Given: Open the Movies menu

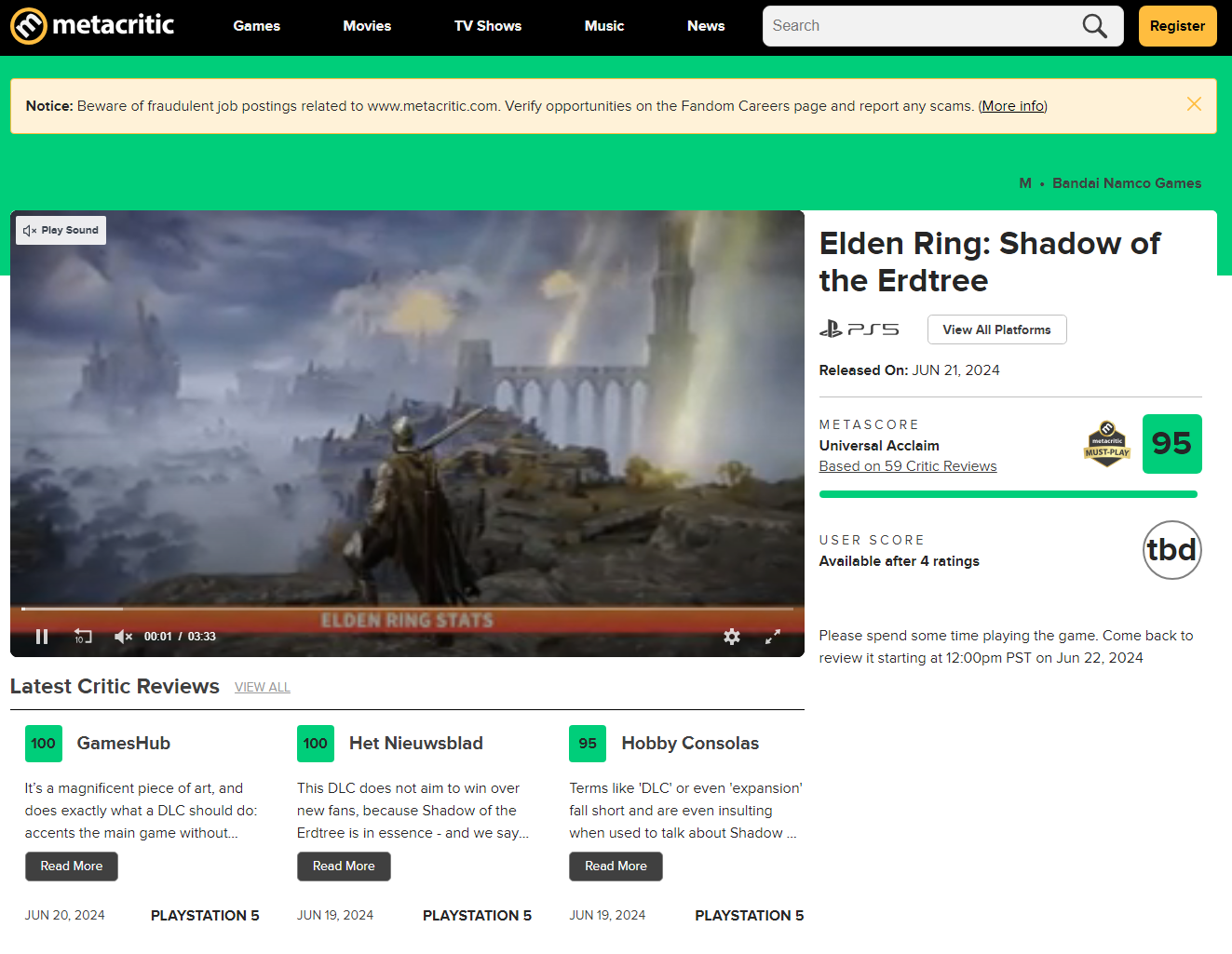Looking at the screenshot, I should point(367,26).
